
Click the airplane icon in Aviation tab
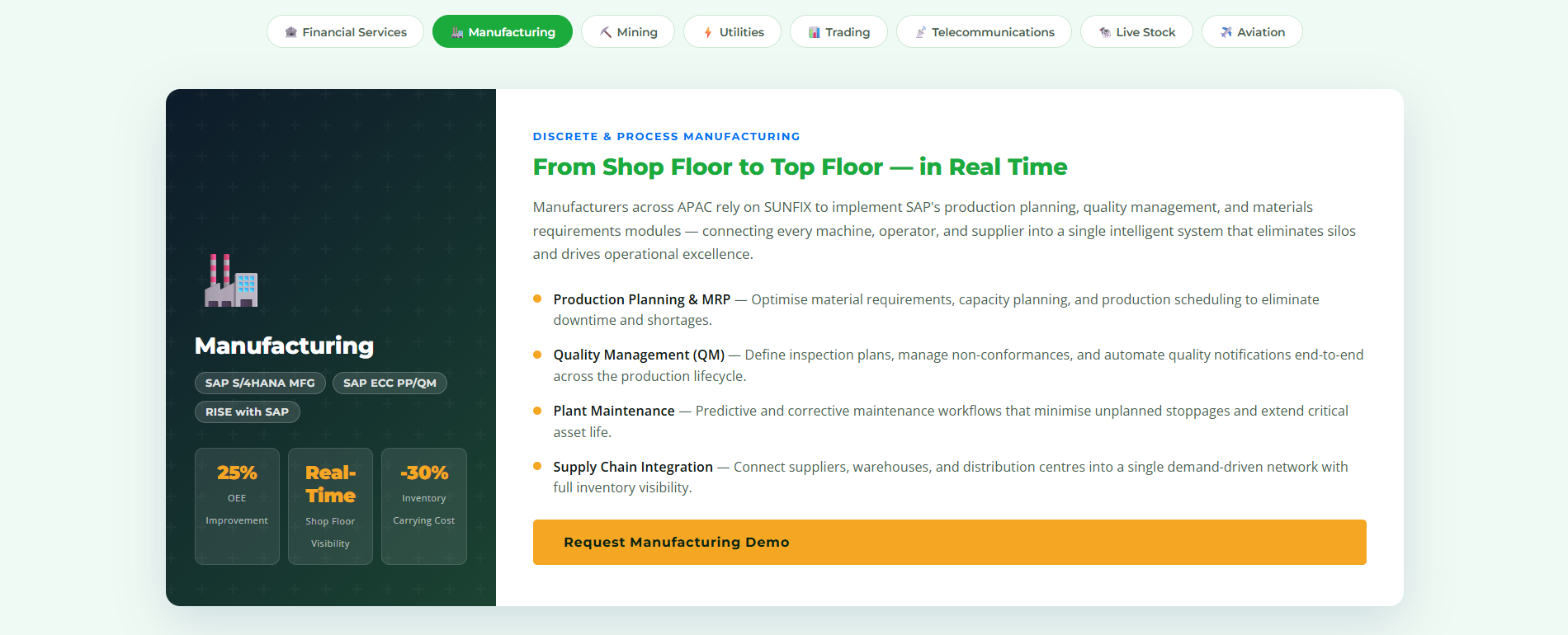(x=1226, y=32)
